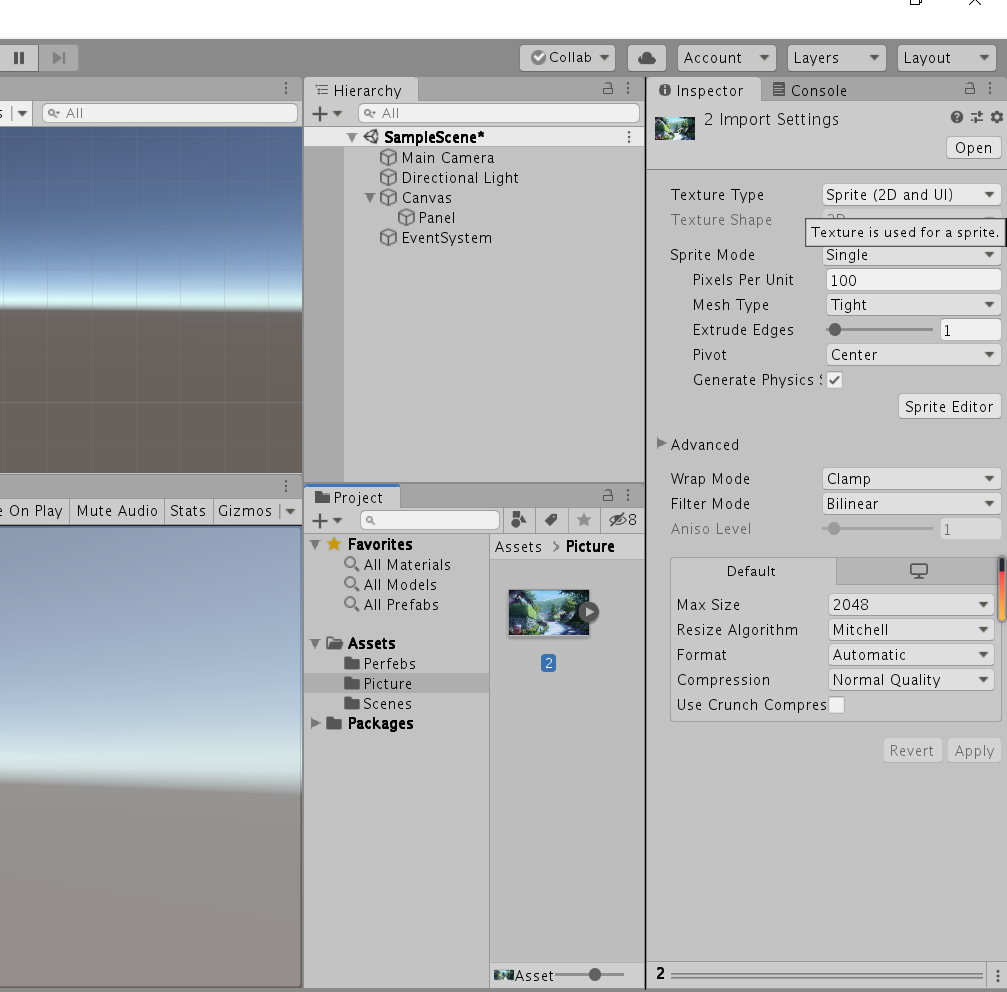Click the Extrude Edges slider handle
The height and width of the screenshot is (992, 1007).
tap(834, 330)
